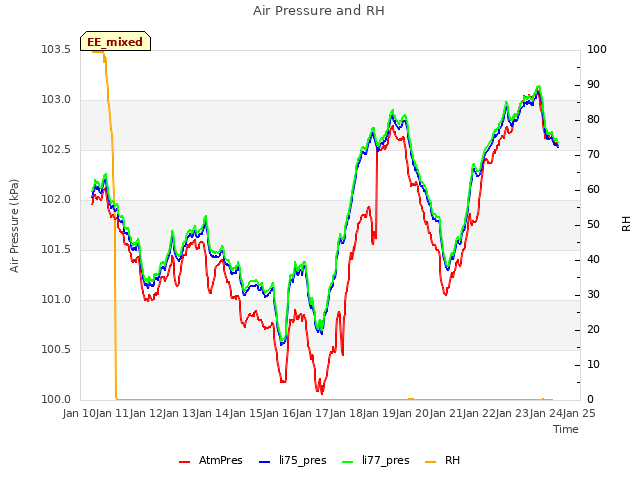
Task: Click the Jan 22 date tick label
Action: (479, 413)
